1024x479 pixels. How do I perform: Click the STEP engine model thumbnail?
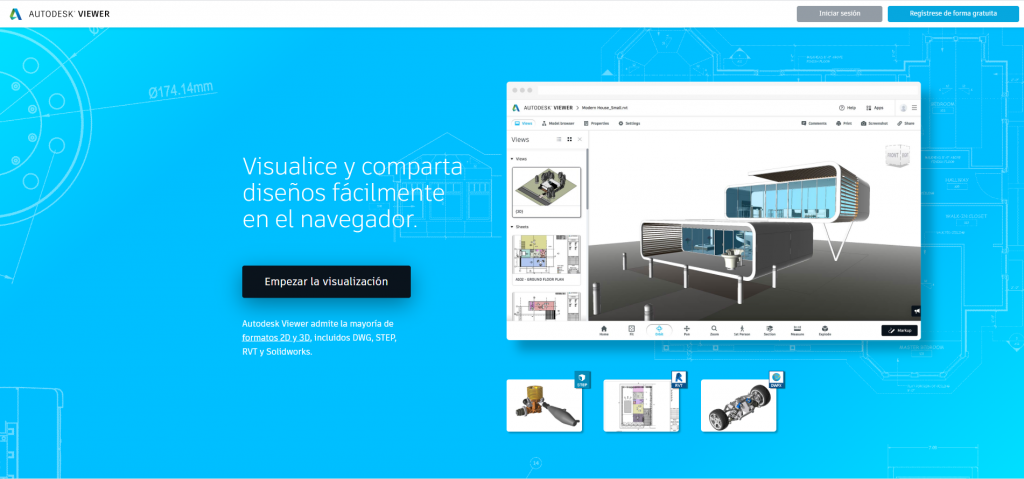tap(544, 406)
